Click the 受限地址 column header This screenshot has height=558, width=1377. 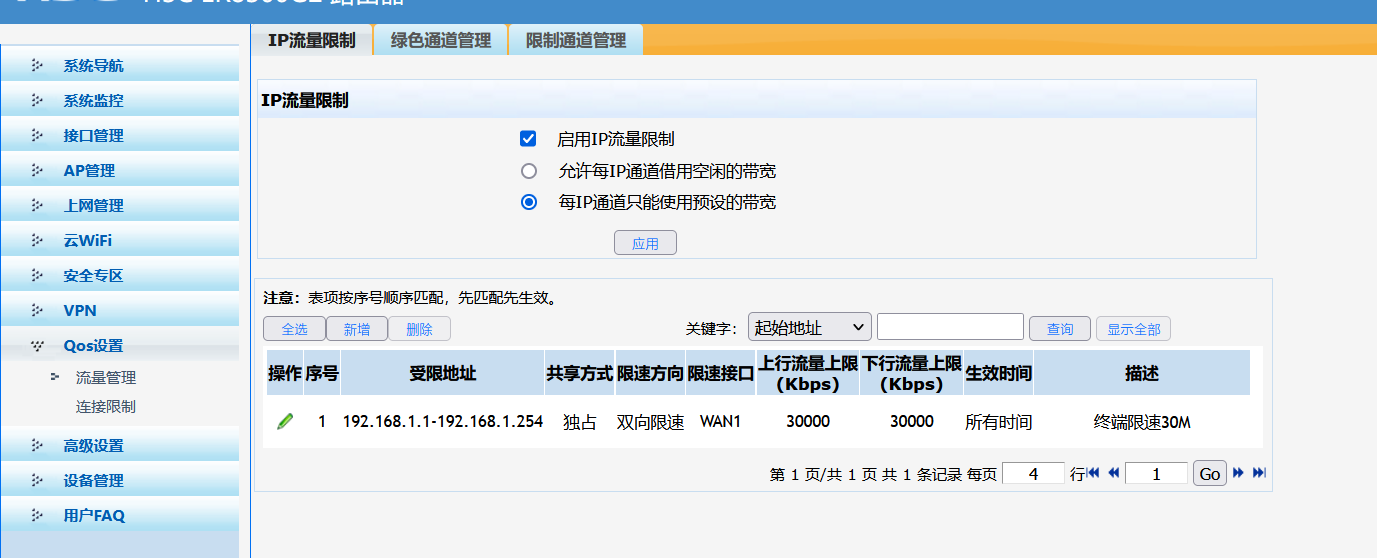pos(443,373)
